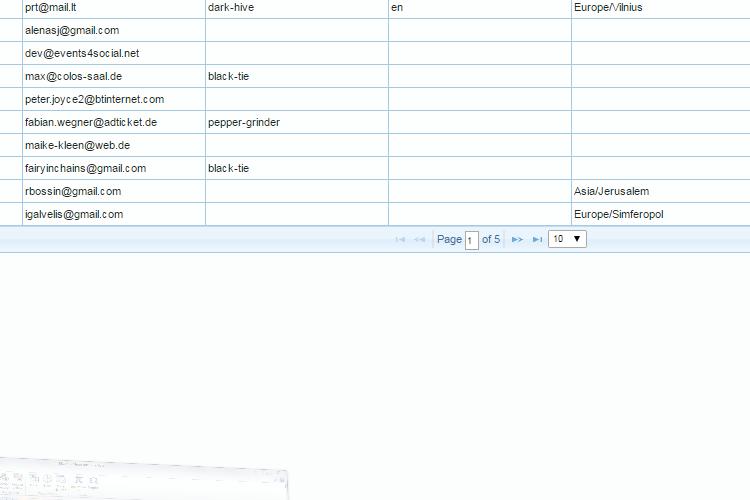
Task: Click the dark-hive theme cell
Action: click(297, 8)
